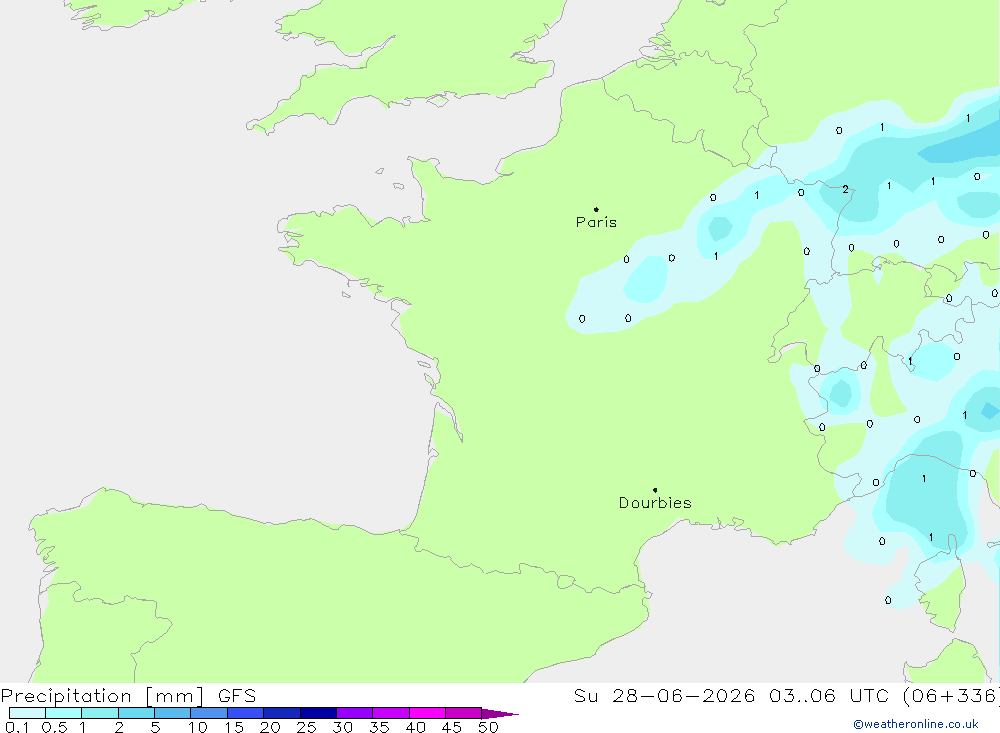This screenshot has width=1000, height=733.
Task: Pick the 1–2 mm legend swatch
Action: 100,713
